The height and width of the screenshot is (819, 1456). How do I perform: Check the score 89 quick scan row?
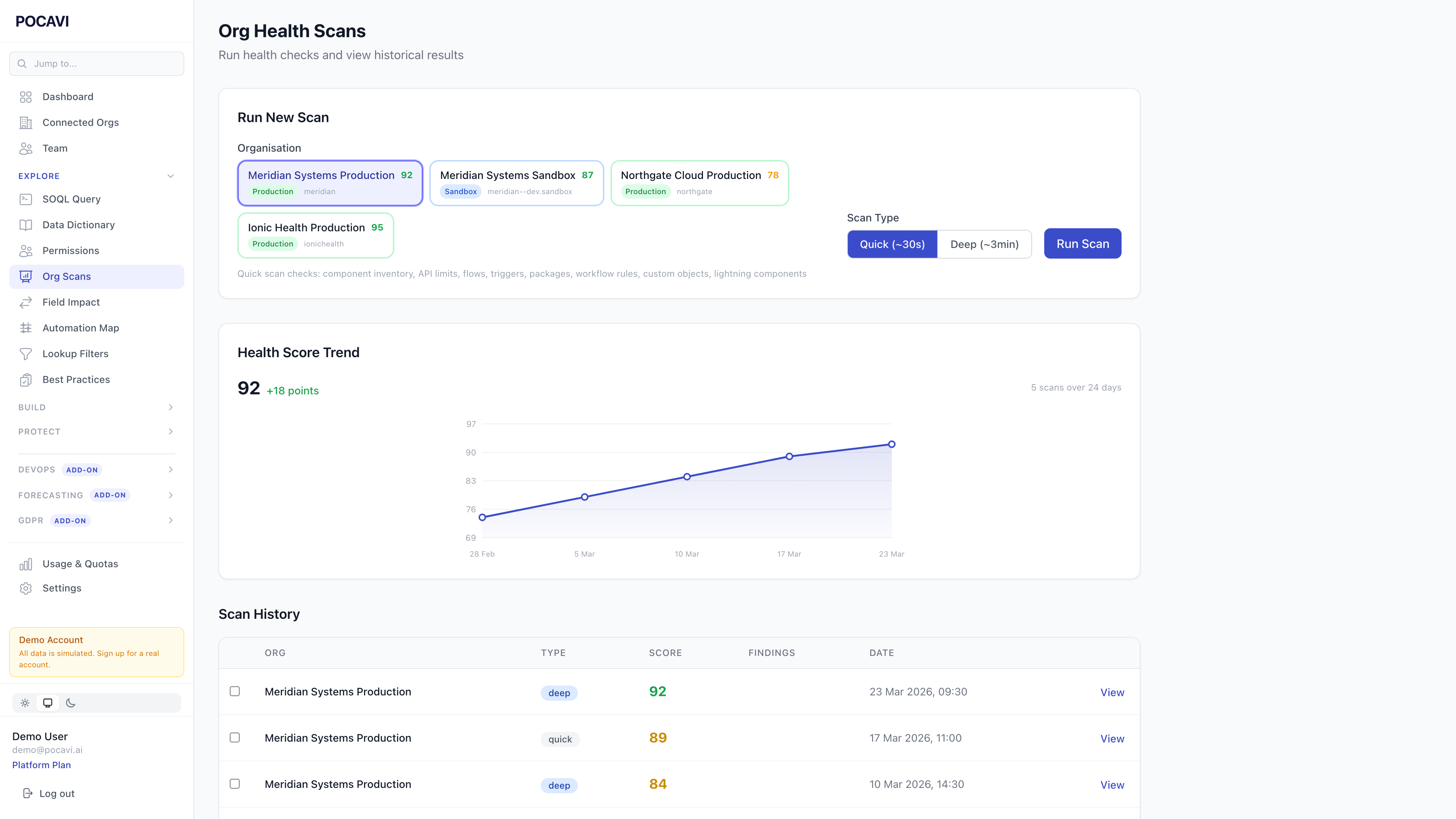pos(235,737)
